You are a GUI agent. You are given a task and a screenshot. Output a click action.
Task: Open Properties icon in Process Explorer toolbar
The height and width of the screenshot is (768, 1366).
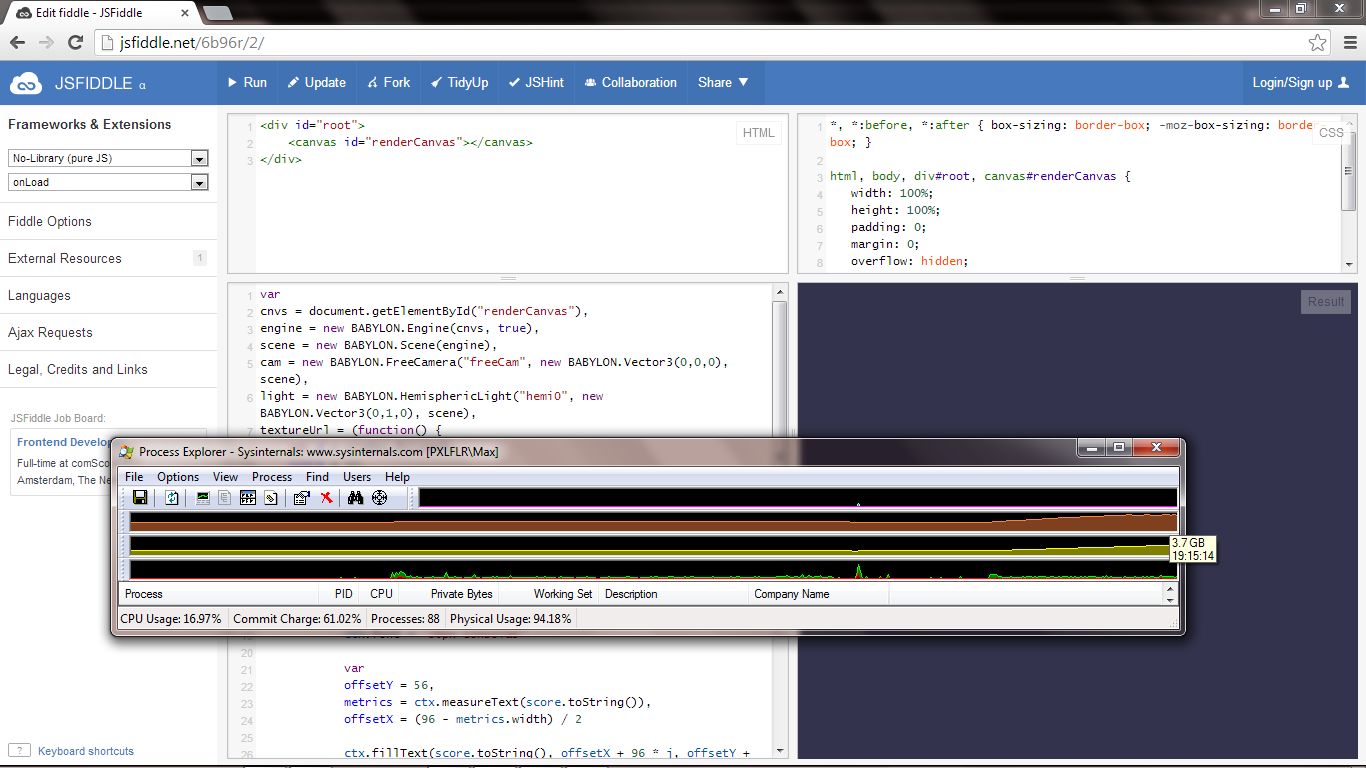(x=302, y=497)
